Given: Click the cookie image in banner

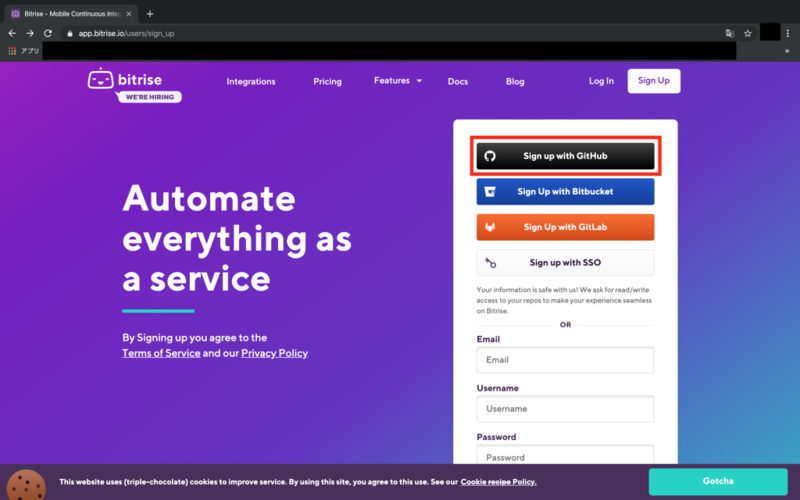Looking at the screenshot, I should click(26, 485).
